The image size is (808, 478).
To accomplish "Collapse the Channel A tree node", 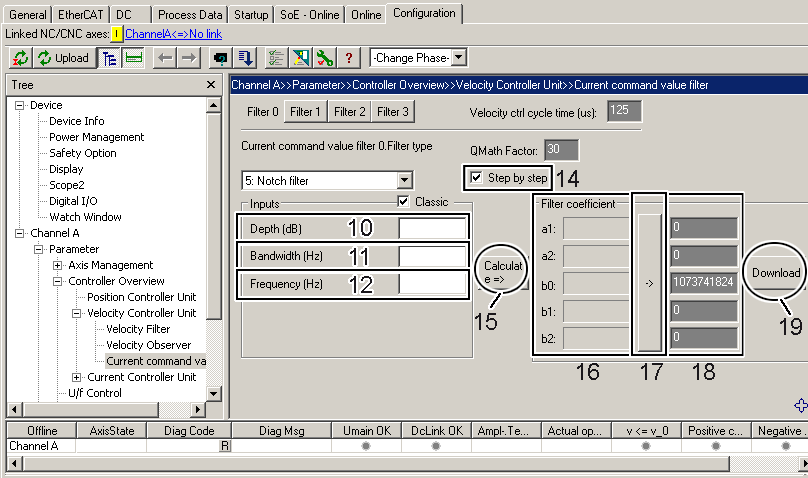I will [20, 233].
